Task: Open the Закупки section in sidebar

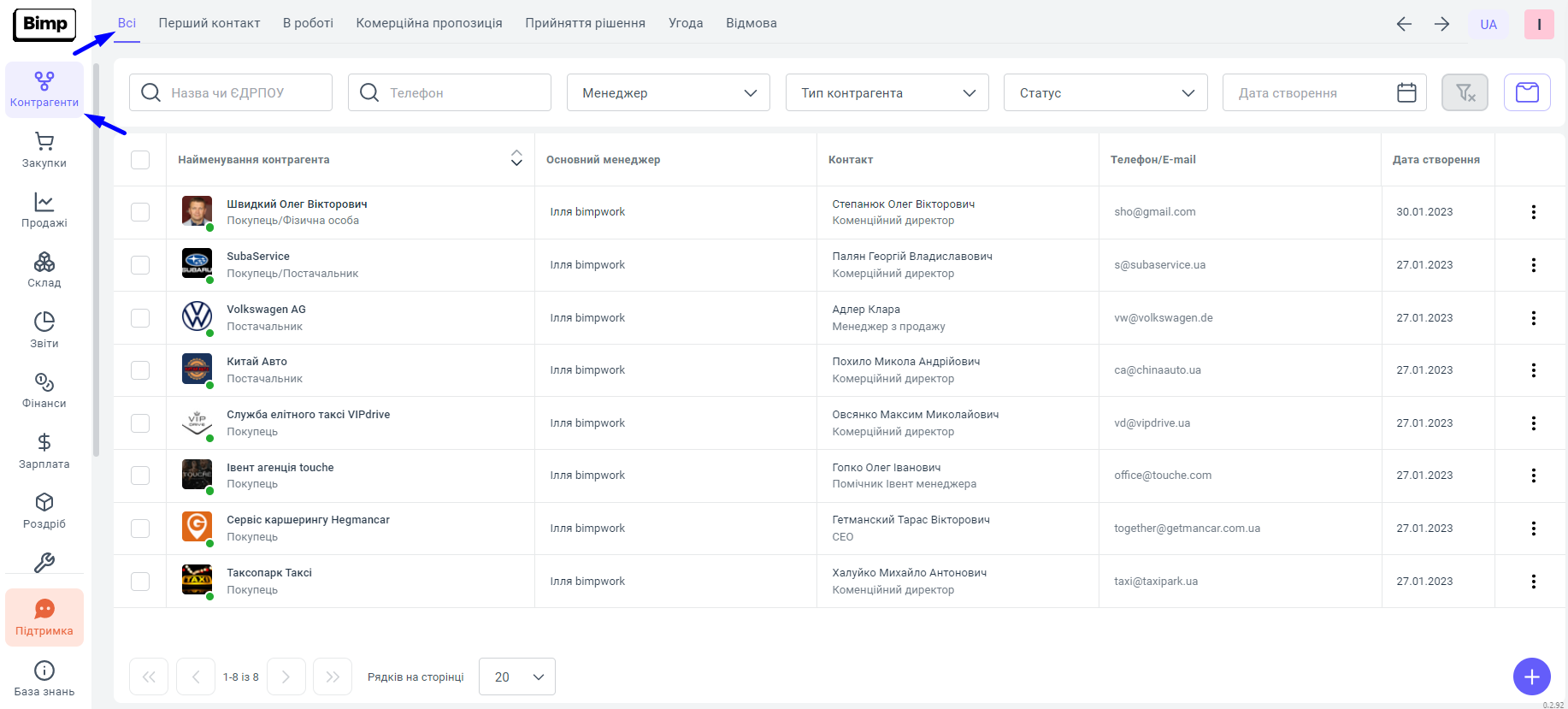Action: tap(44, 150)
